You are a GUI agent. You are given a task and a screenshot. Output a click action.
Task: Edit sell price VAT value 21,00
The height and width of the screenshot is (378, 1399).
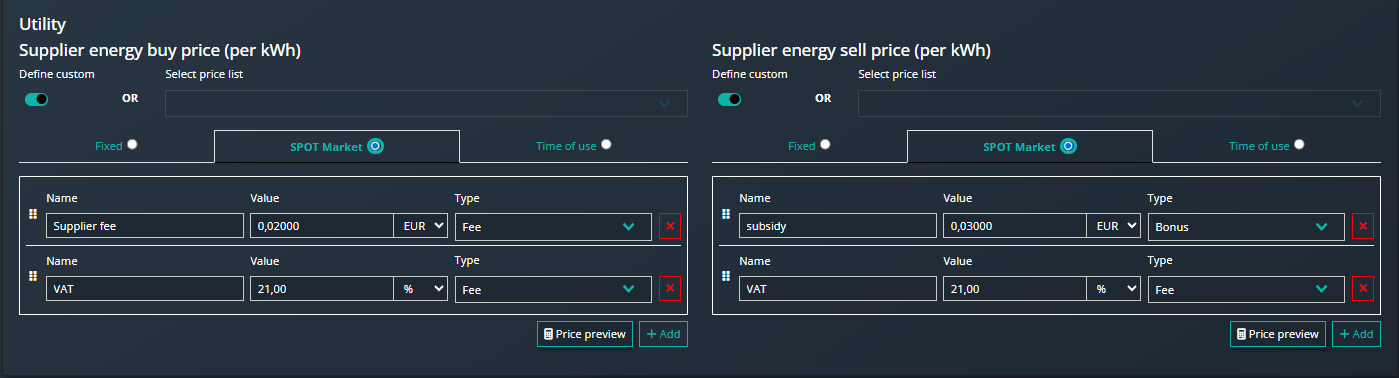coord(1015,289)
